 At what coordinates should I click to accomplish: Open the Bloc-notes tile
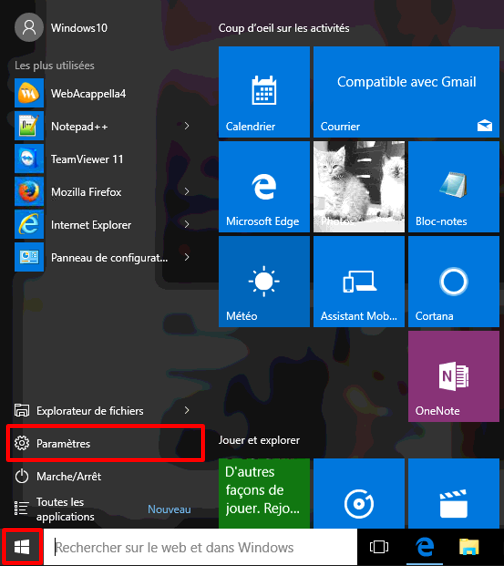pyautogui.click(x=454, y=187)
